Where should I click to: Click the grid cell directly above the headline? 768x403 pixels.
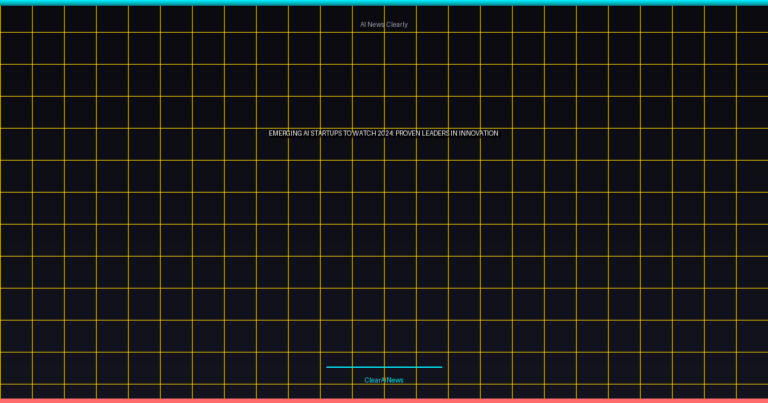pyautogui.click(x=368, y=112)
